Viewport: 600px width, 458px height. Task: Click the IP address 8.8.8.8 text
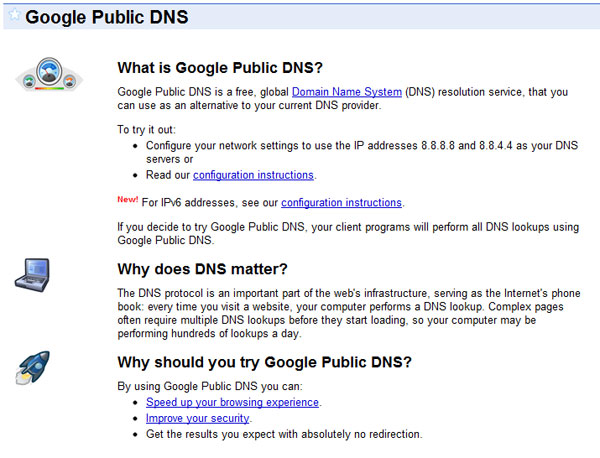[438, 145]
